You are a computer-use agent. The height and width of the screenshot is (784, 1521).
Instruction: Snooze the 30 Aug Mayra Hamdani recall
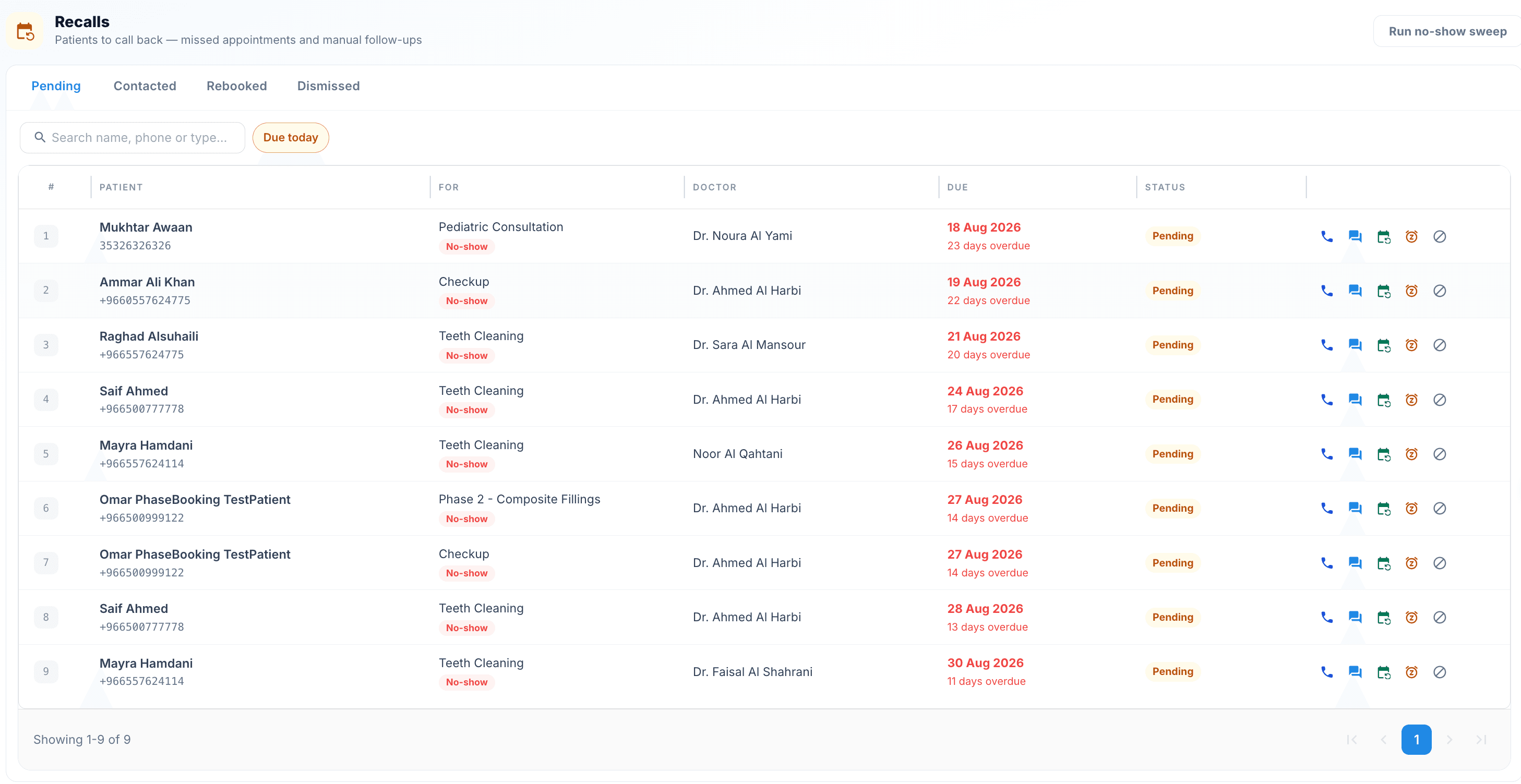tap(1412, 672)
